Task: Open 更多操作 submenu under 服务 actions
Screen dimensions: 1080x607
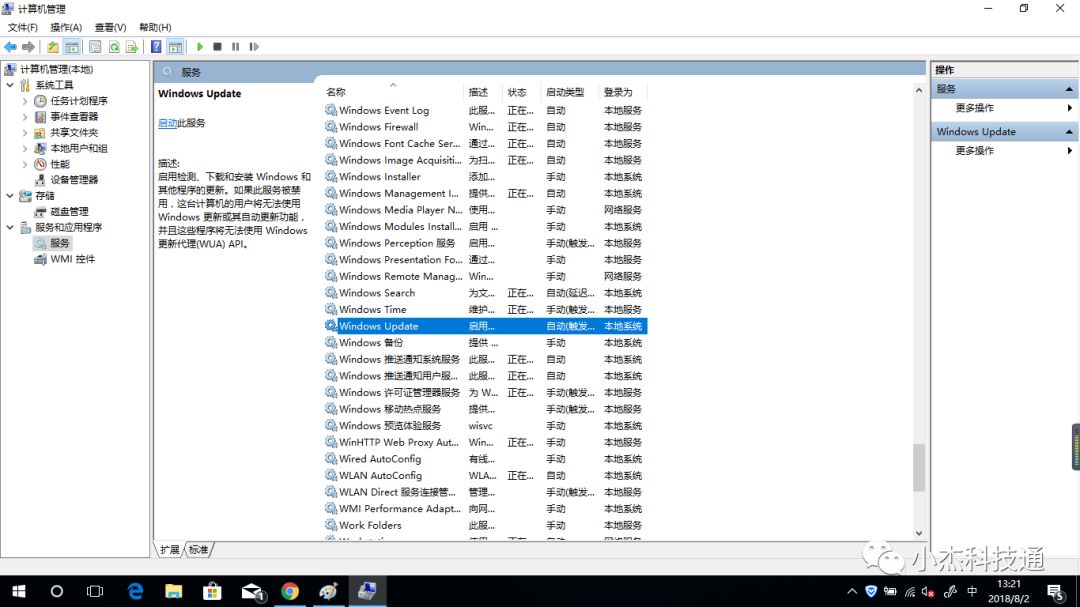Action: tap(1004, 108)
